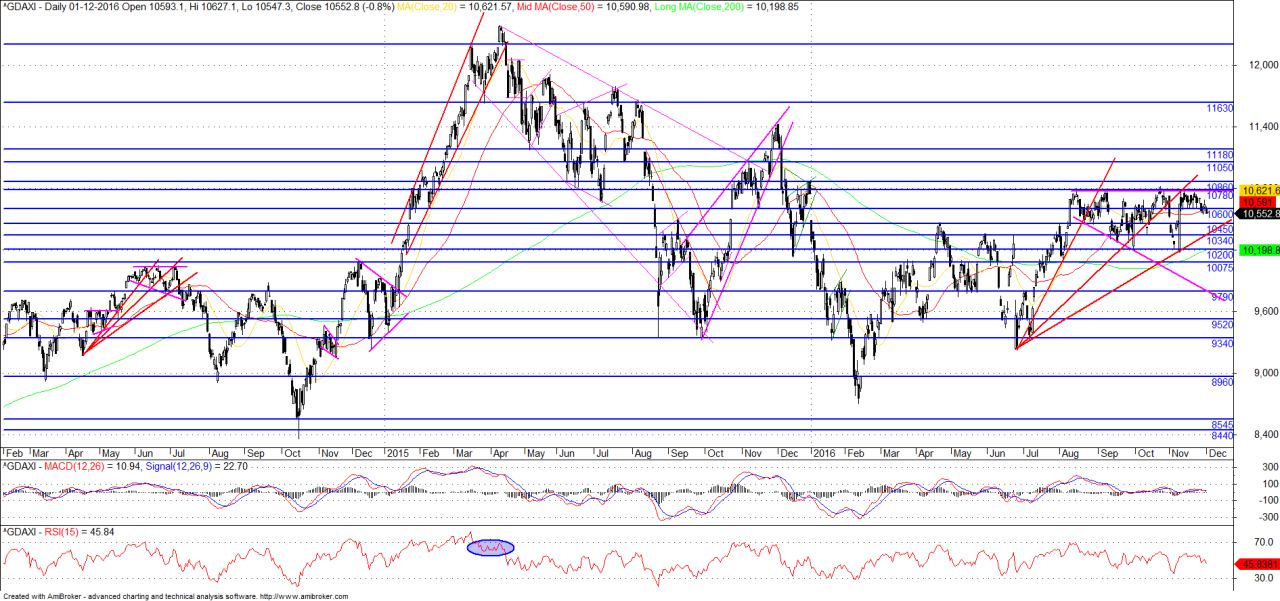Open the http://www.amibroker.com link in footer
The height and width of the screenshot is (601, 1280).
point(304,596)
